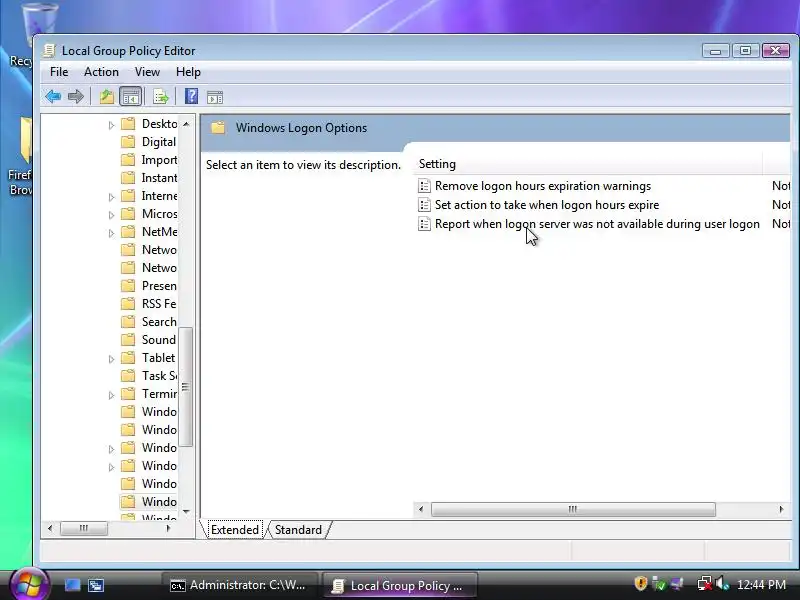
Task: Expand the Tablet tree node
Action: (111, 359)
